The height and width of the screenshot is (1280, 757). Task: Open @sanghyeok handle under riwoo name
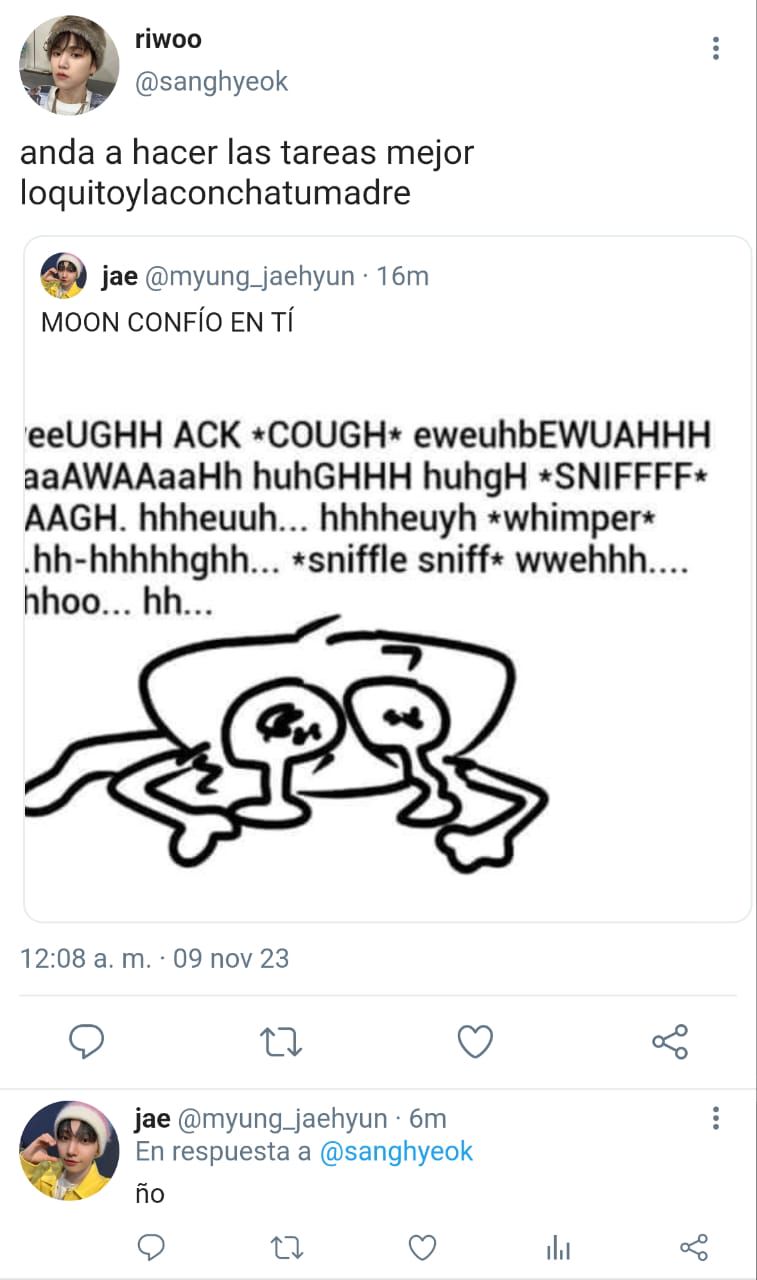point(211,81)
